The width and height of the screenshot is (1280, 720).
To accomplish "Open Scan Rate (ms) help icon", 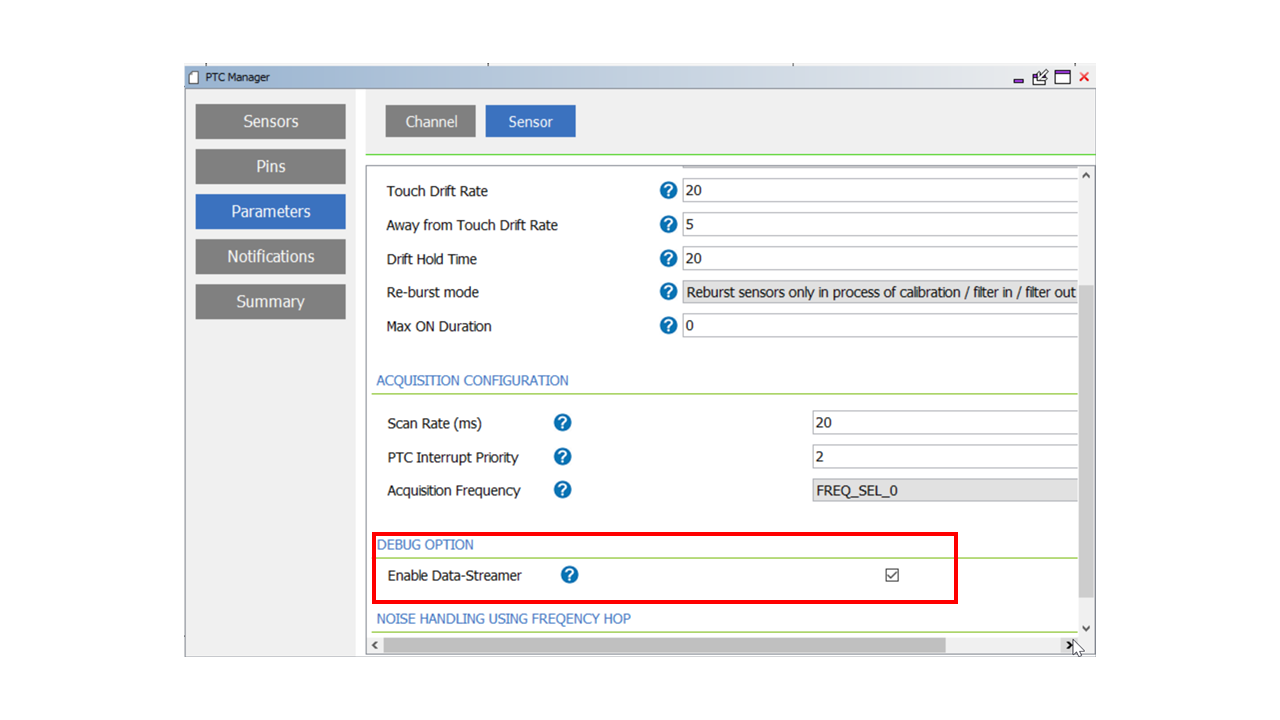I will click(x=563, y=423).
